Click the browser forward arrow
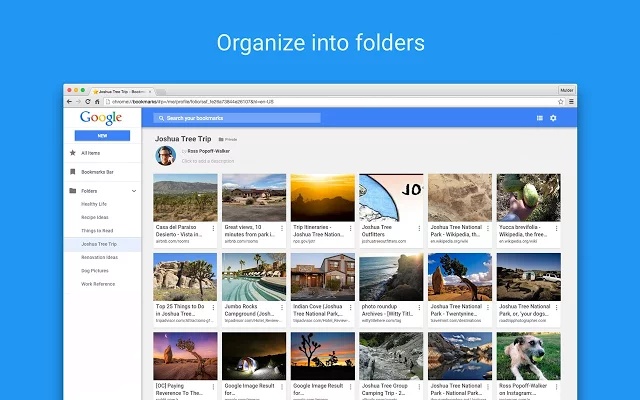The width and height of the screenshot is (640, 400). 78,102
